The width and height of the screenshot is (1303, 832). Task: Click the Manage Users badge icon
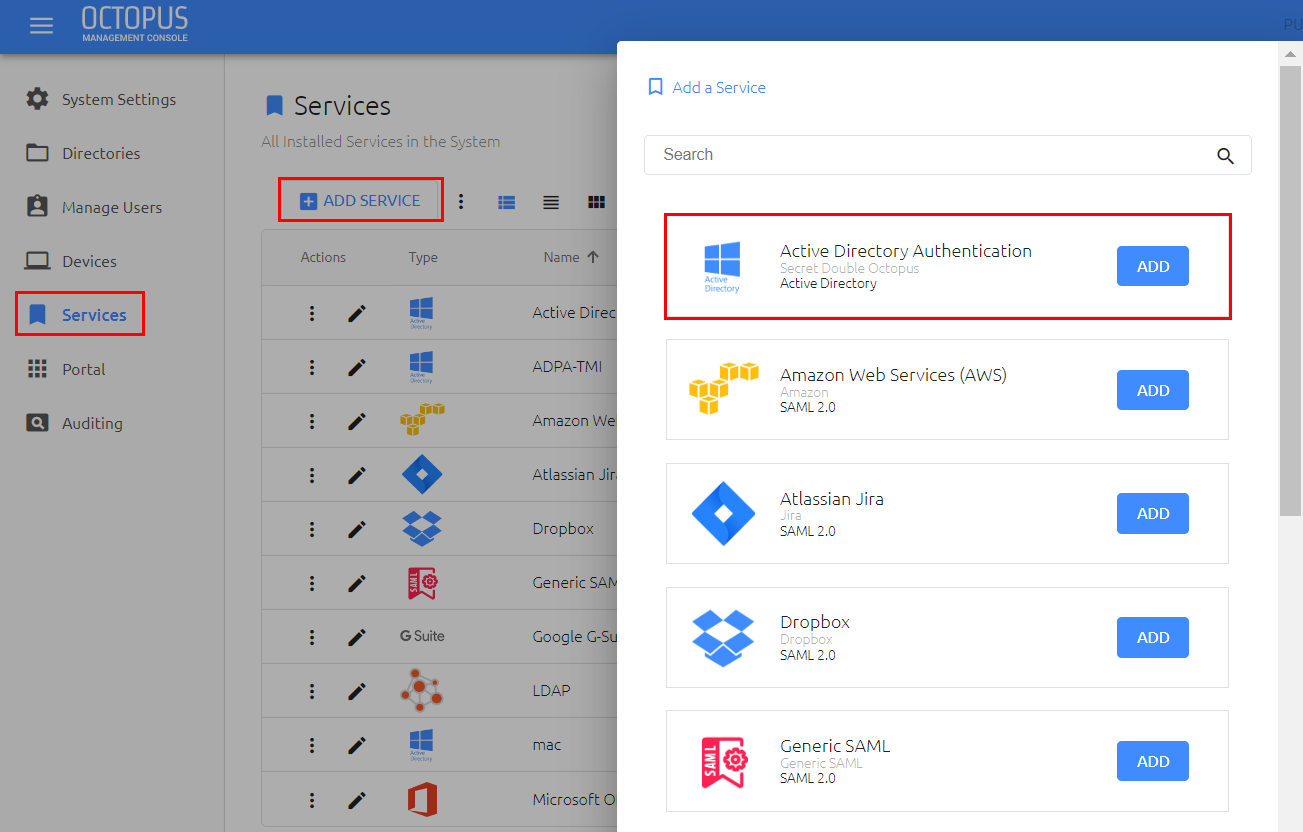pyautogui.click(x=37, y=207)
